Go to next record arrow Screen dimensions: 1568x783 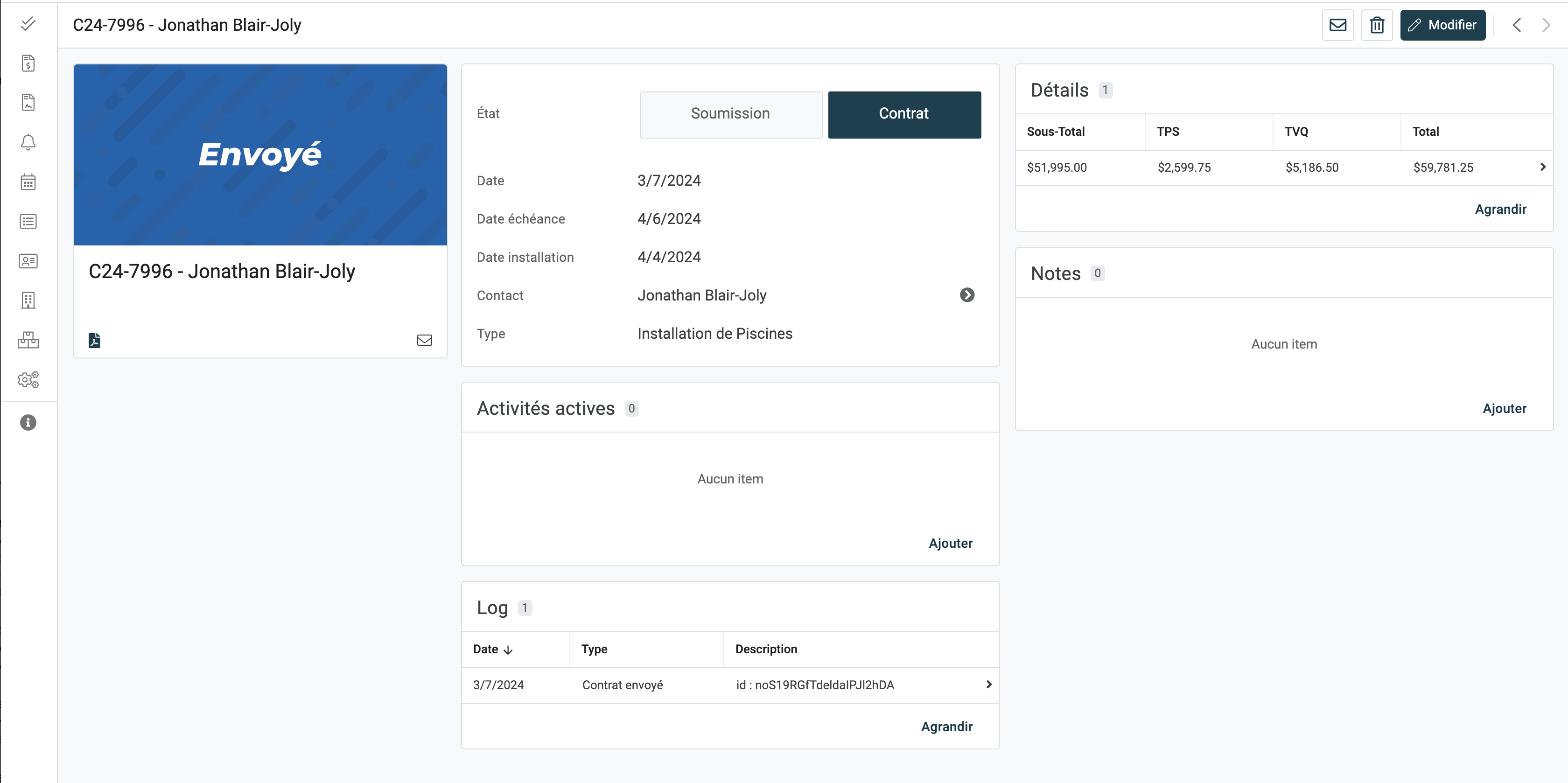[1546, 25]
